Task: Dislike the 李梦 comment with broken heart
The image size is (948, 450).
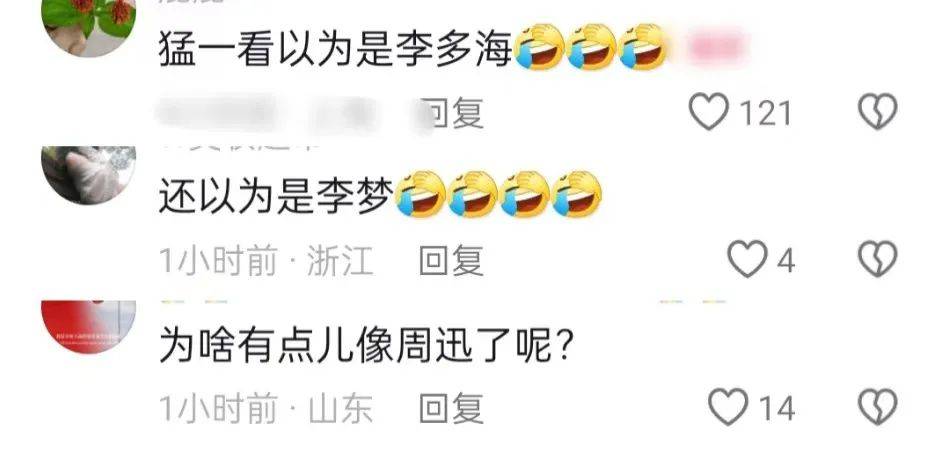Action: point(878,259)
